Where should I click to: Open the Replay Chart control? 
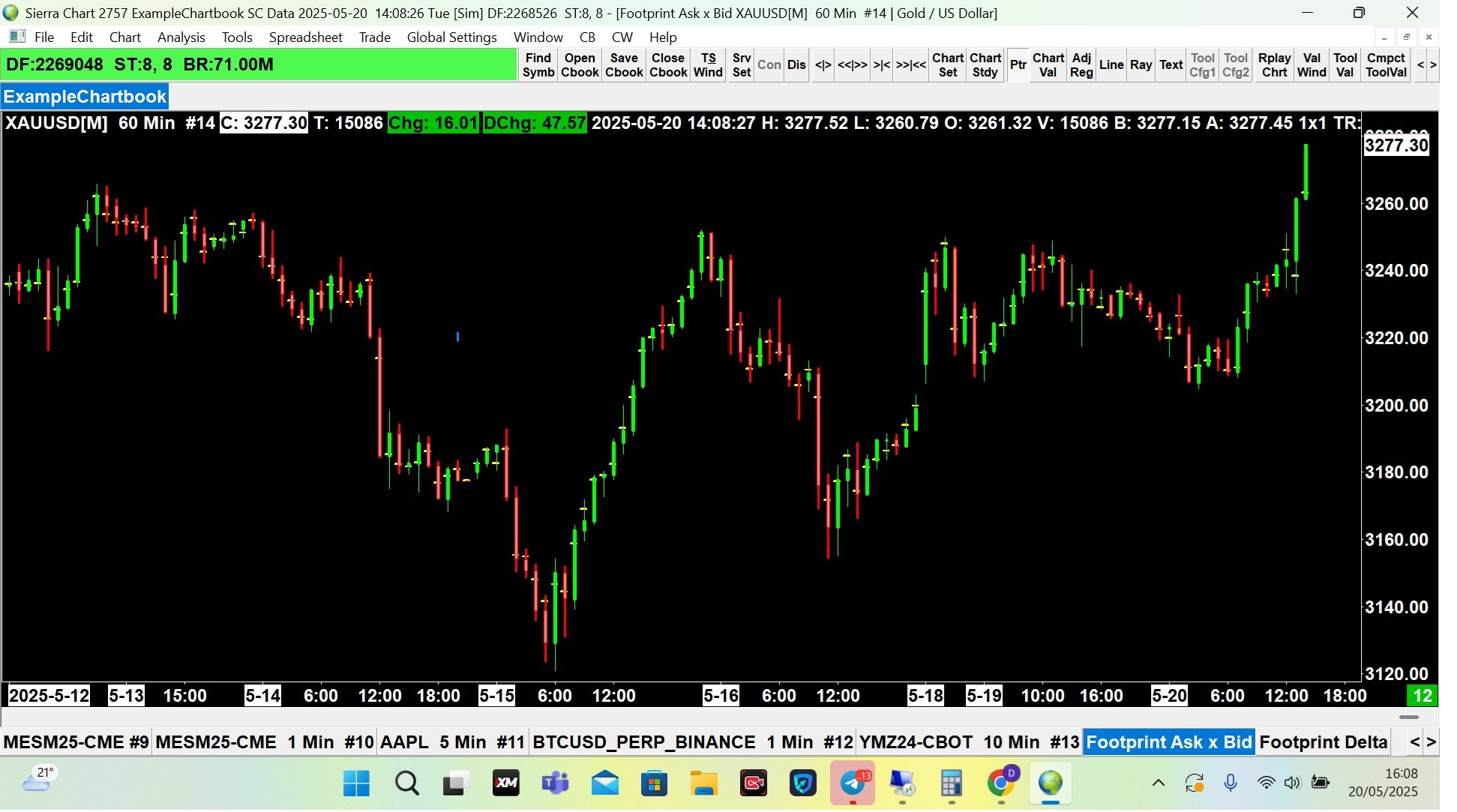pos(1274,65)
